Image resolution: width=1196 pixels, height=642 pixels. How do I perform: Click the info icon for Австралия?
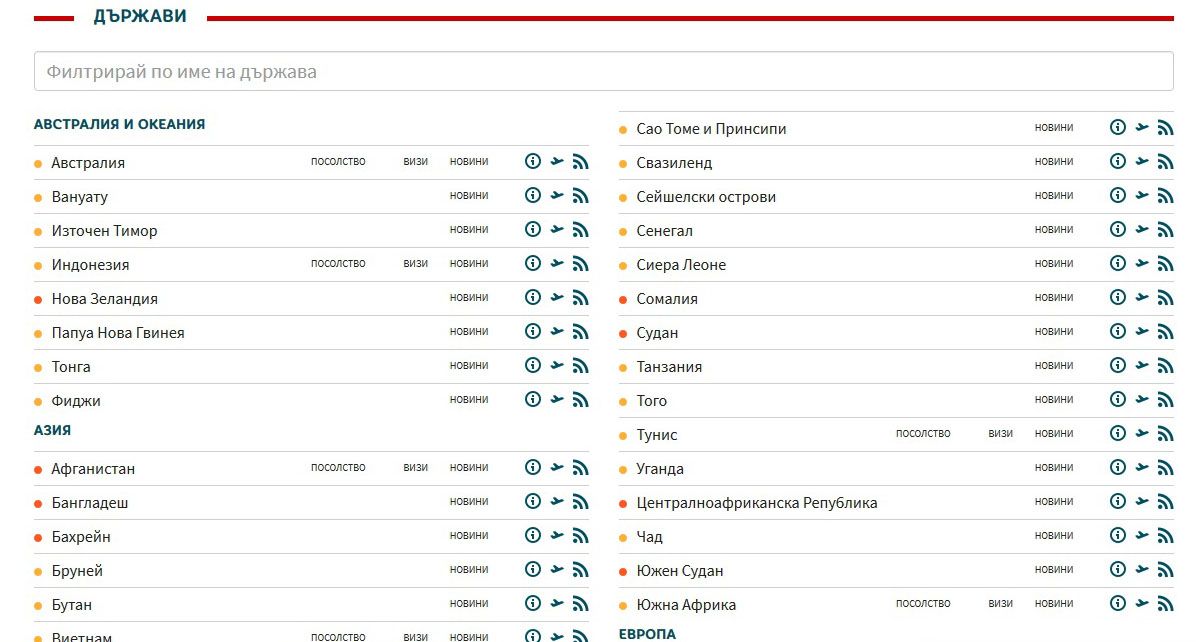point(533,162)
